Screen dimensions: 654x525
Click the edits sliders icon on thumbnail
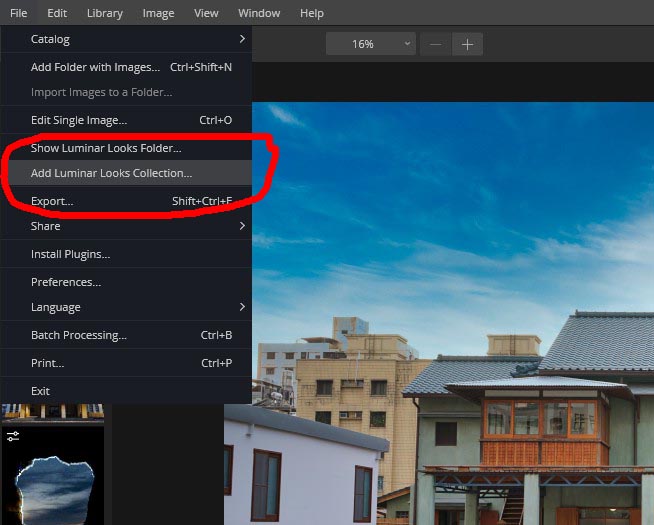point(12,436)
